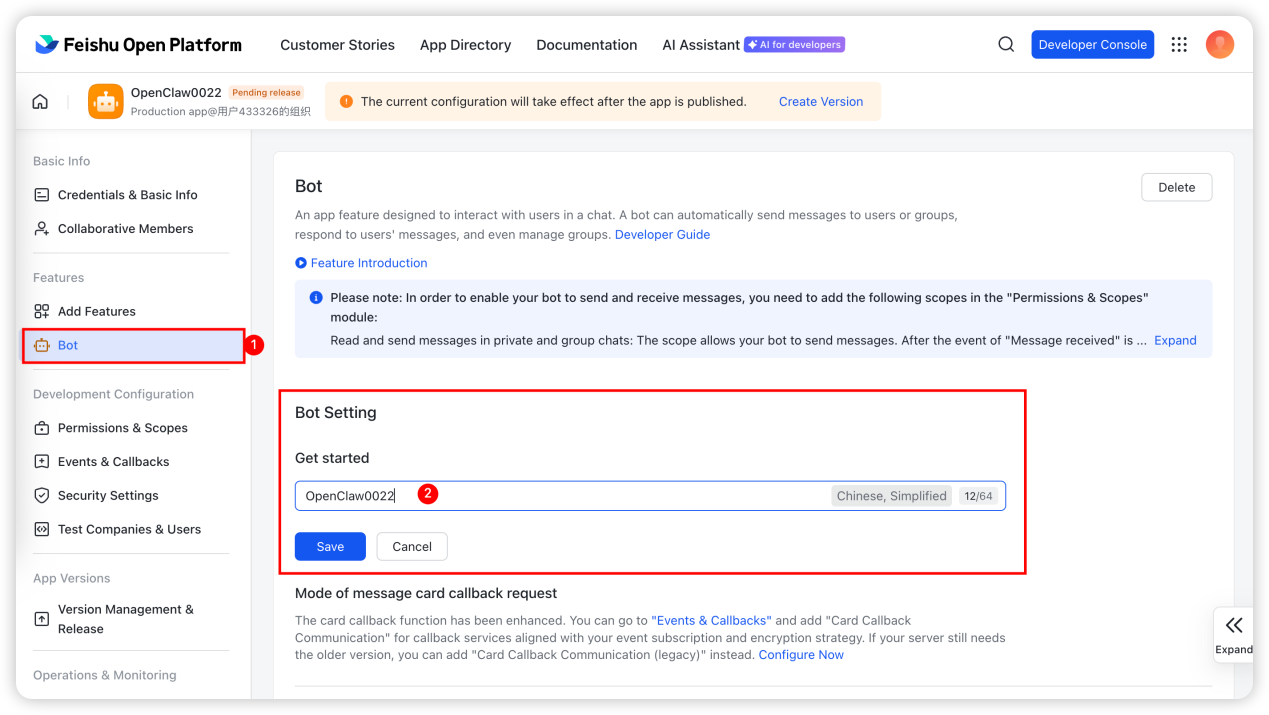
Task: Click the Feature Introduction play icon
Action: click(x=301, y=263)
